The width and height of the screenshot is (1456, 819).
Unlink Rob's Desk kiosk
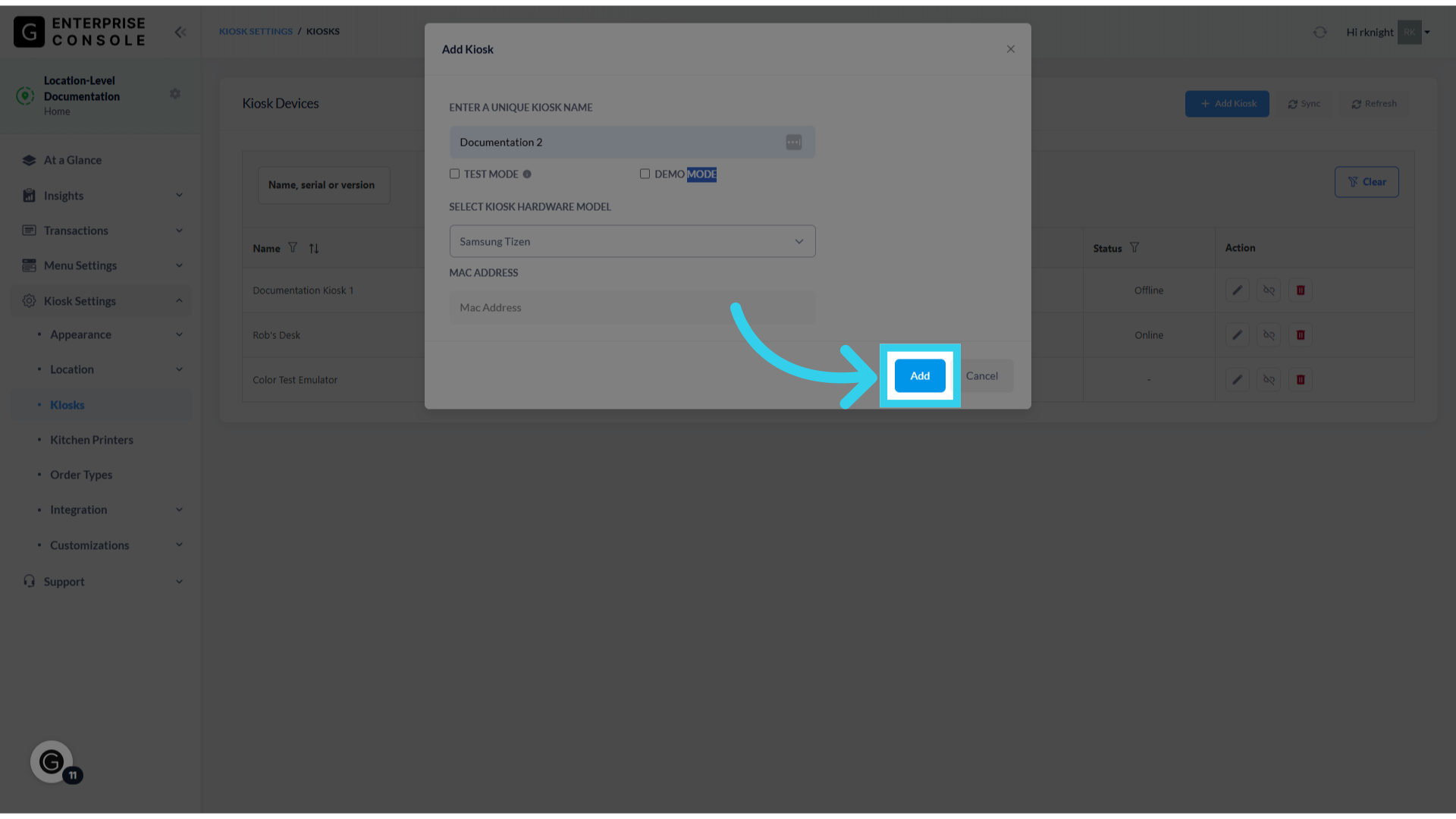pos(1269,335)
